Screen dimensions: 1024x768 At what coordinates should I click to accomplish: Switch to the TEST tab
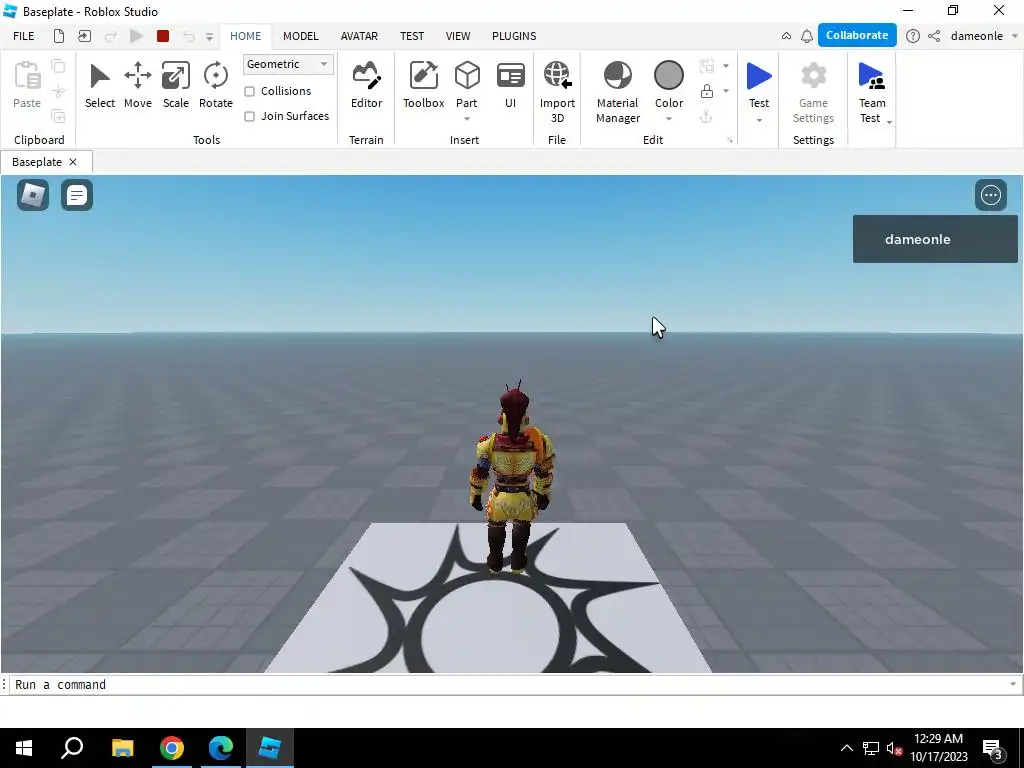click(412, 36)
